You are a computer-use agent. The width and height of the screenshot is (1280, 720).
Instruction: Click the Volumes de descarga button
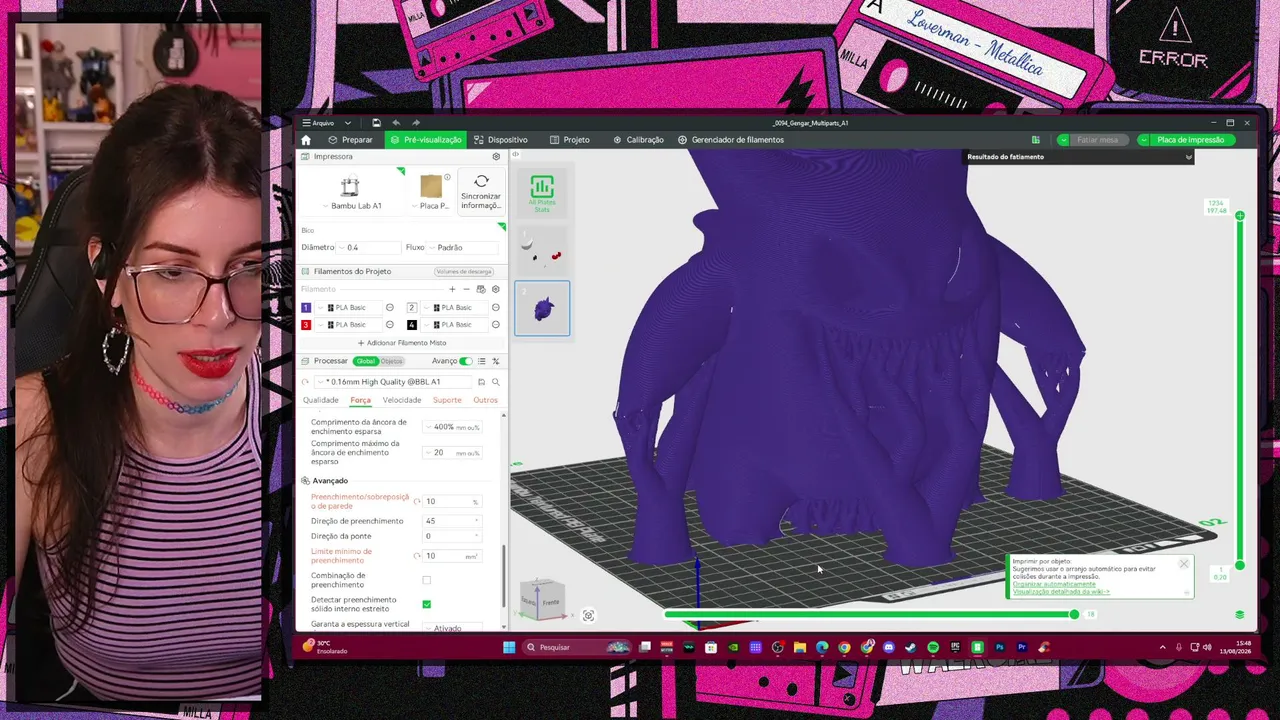click(464, 272)
